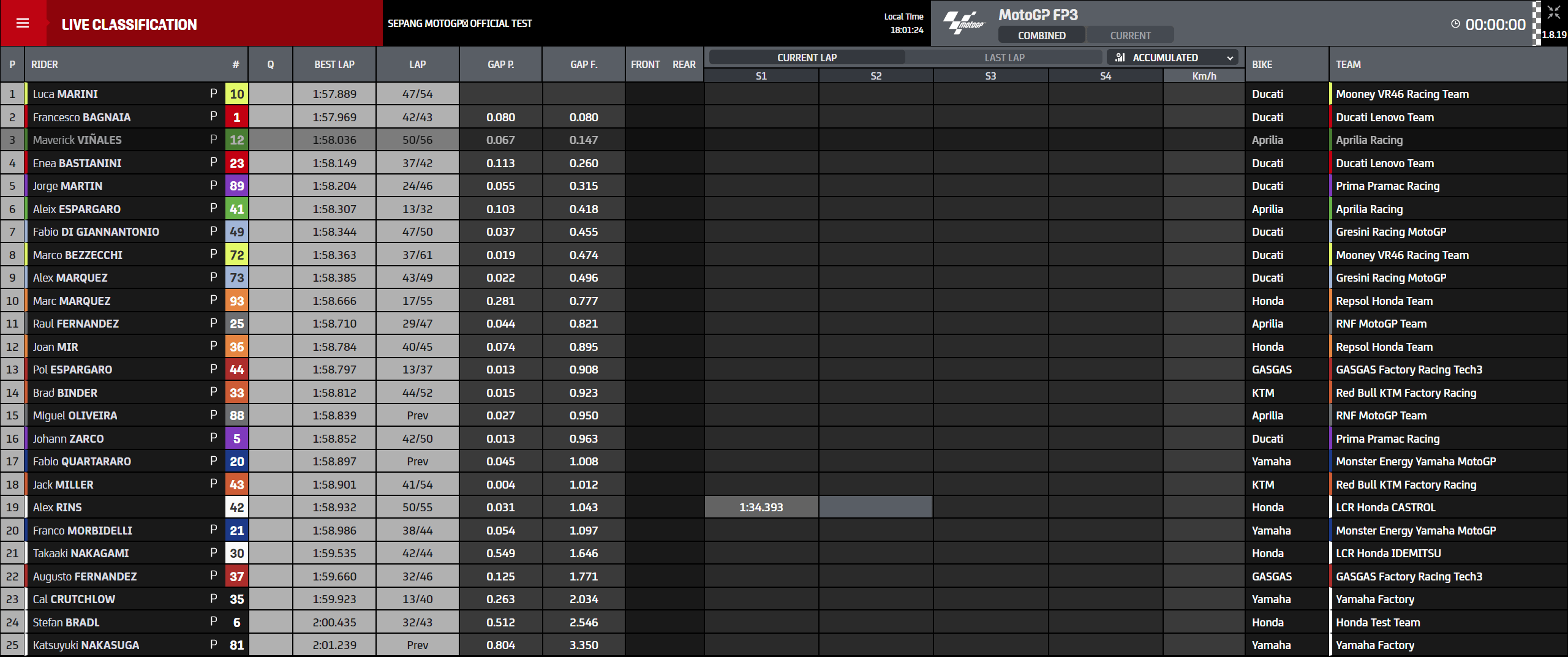Screen dimensions: 1568x657
Task: Click Luca Marini's number 10 badge
Action: click(236, 94)
